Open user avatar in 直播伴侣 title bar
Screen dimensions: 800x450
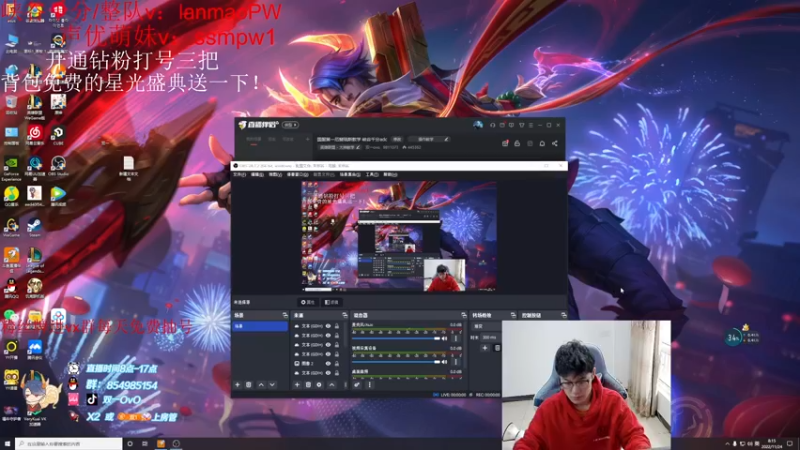478,125
